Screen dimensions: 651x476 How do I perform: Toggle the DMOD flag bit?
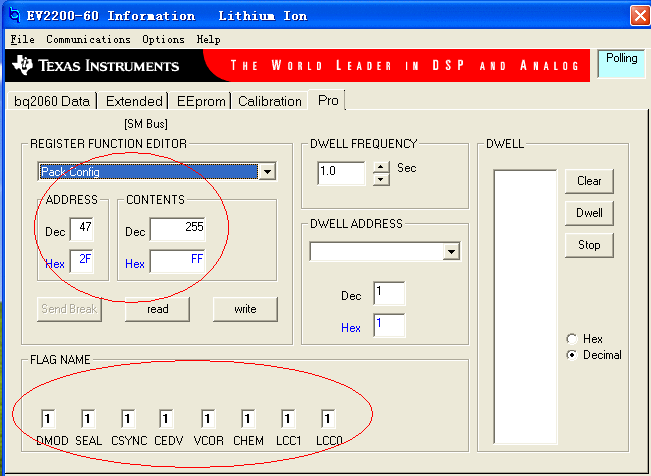tap(48, 419)
